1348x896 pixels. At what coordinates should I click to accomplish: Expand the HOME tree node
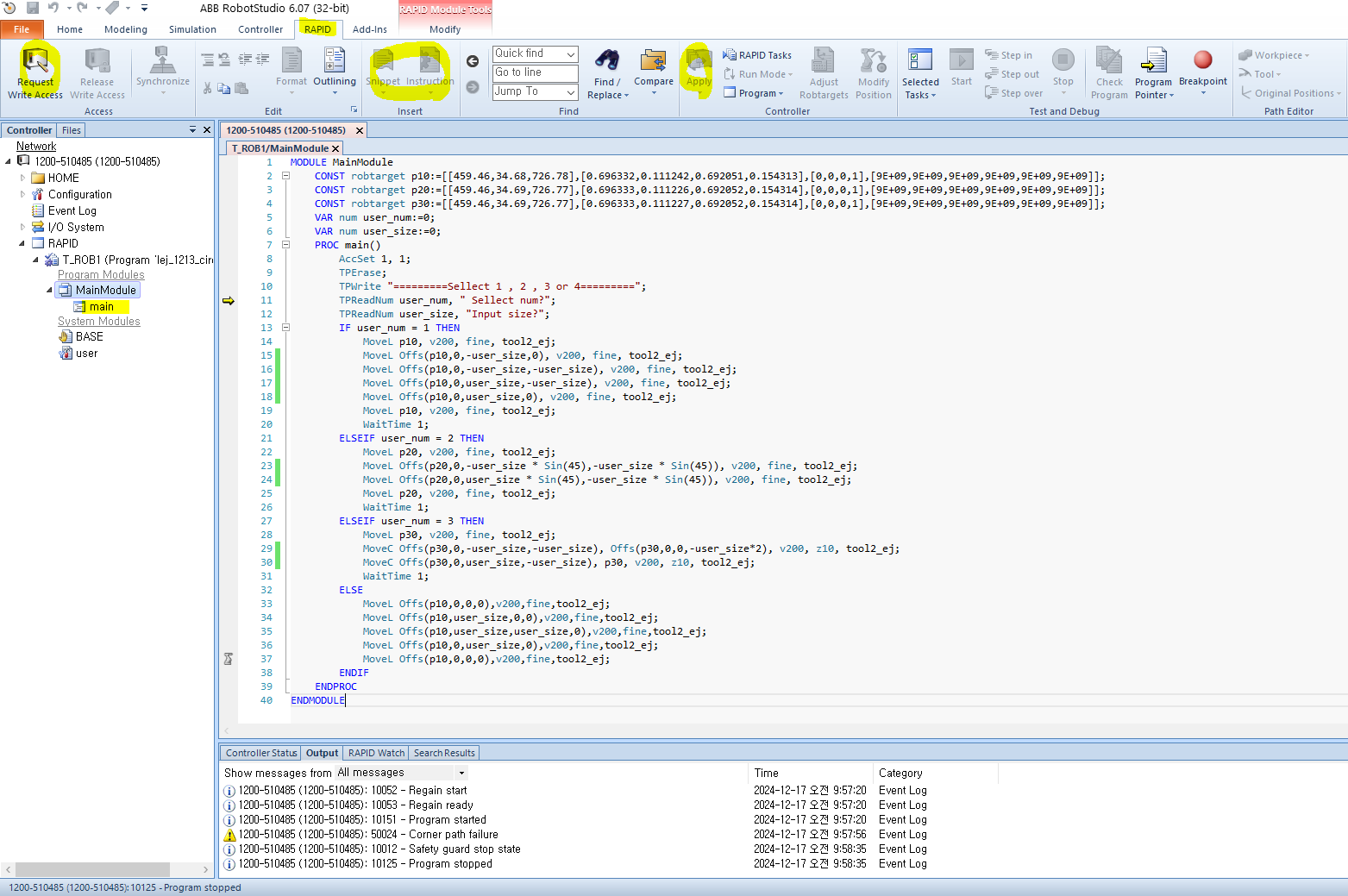(23, 178)
